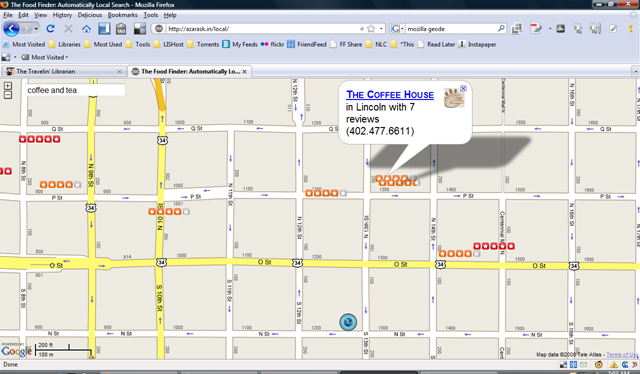640x374 pixels.
Task: Open the Help menu
Action: click(170, 15)
